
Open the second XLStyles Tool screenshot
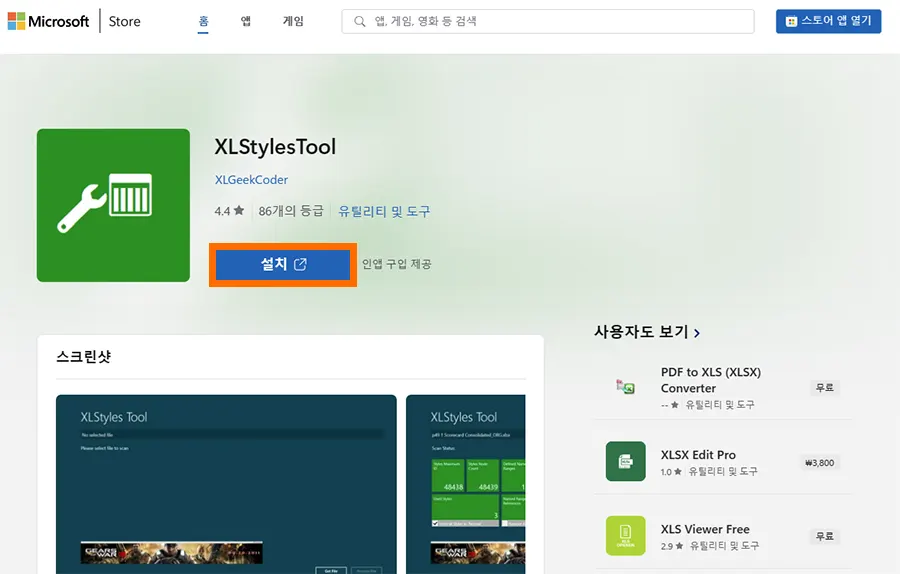(x=465, y=484)
